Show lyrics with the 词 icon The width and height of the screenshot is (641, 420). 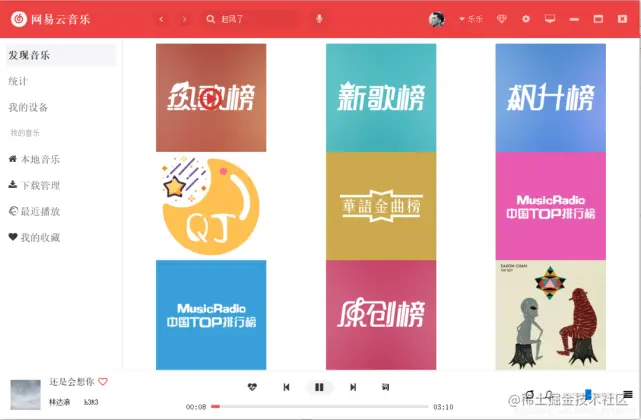pos(385,387)
